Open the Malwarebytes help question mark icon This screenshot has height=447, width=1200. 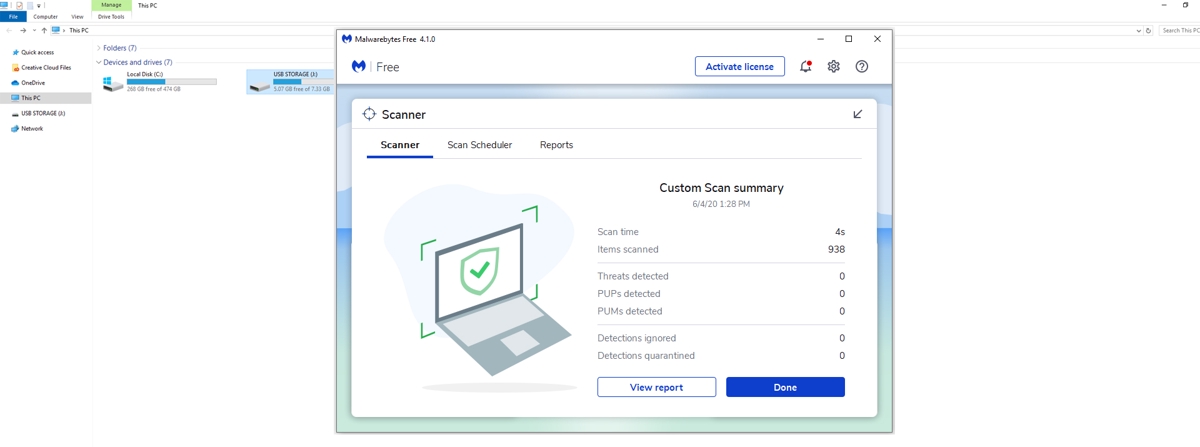[x=861, y=67]
